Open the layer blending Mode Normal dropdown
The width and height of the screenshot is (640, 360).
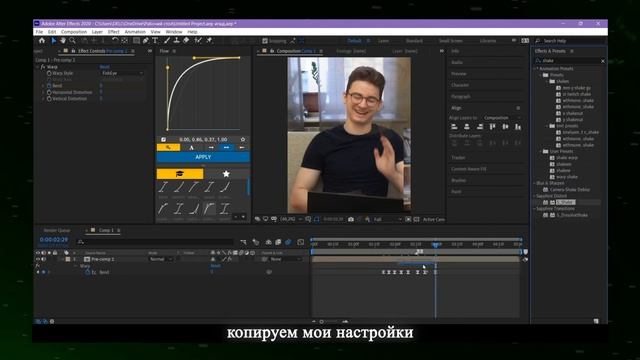160,259
